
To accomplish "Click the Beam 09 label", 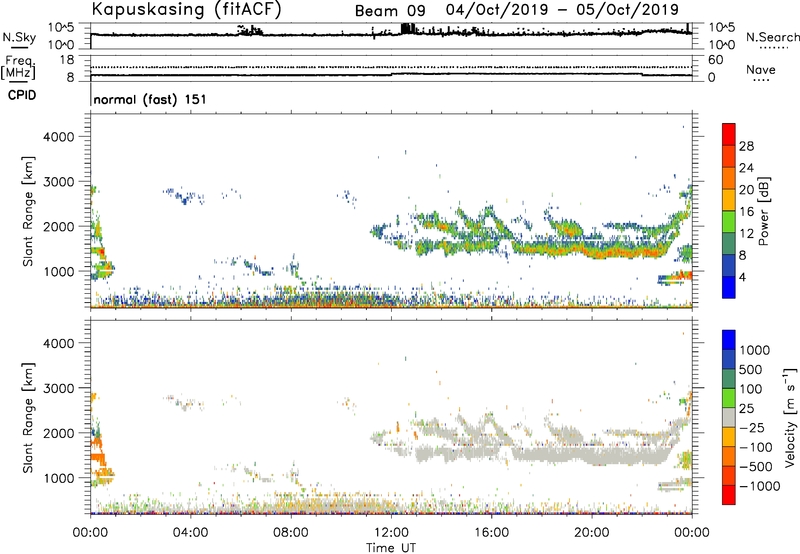I will 390,11.
